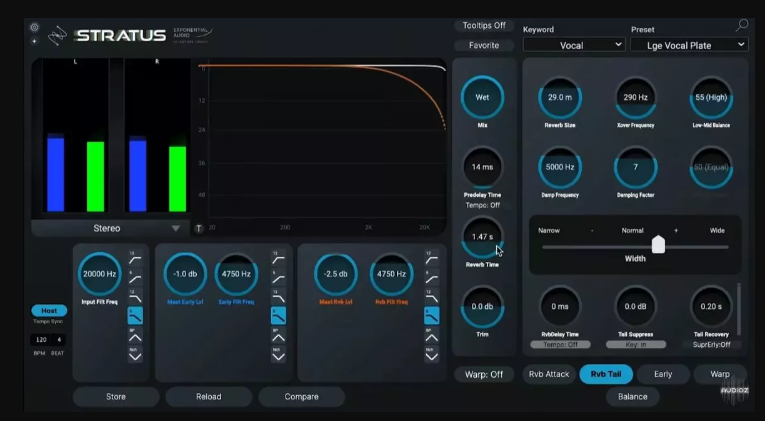Click the -2.5 db Mast Rvb Lvl knob
The height and width of the screenshot is (421, 765).
336,274
